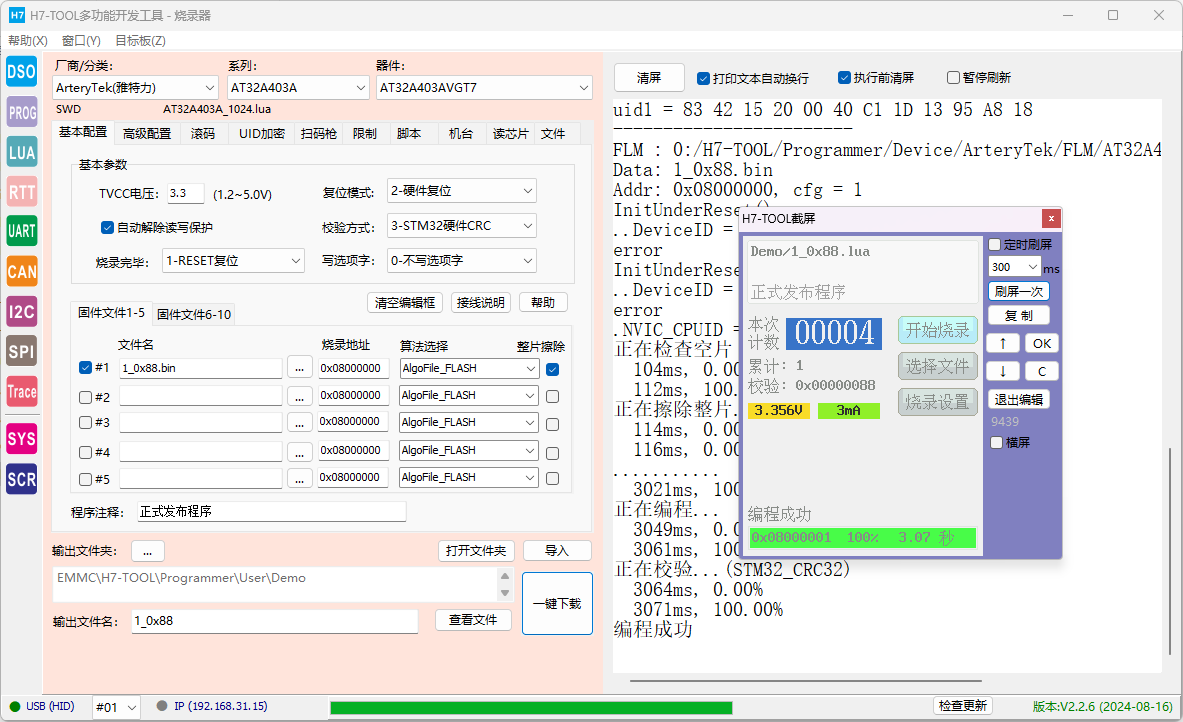Open the DSO oscilloscope sidebar tool
1183x722 pixels.
[21, 72]
